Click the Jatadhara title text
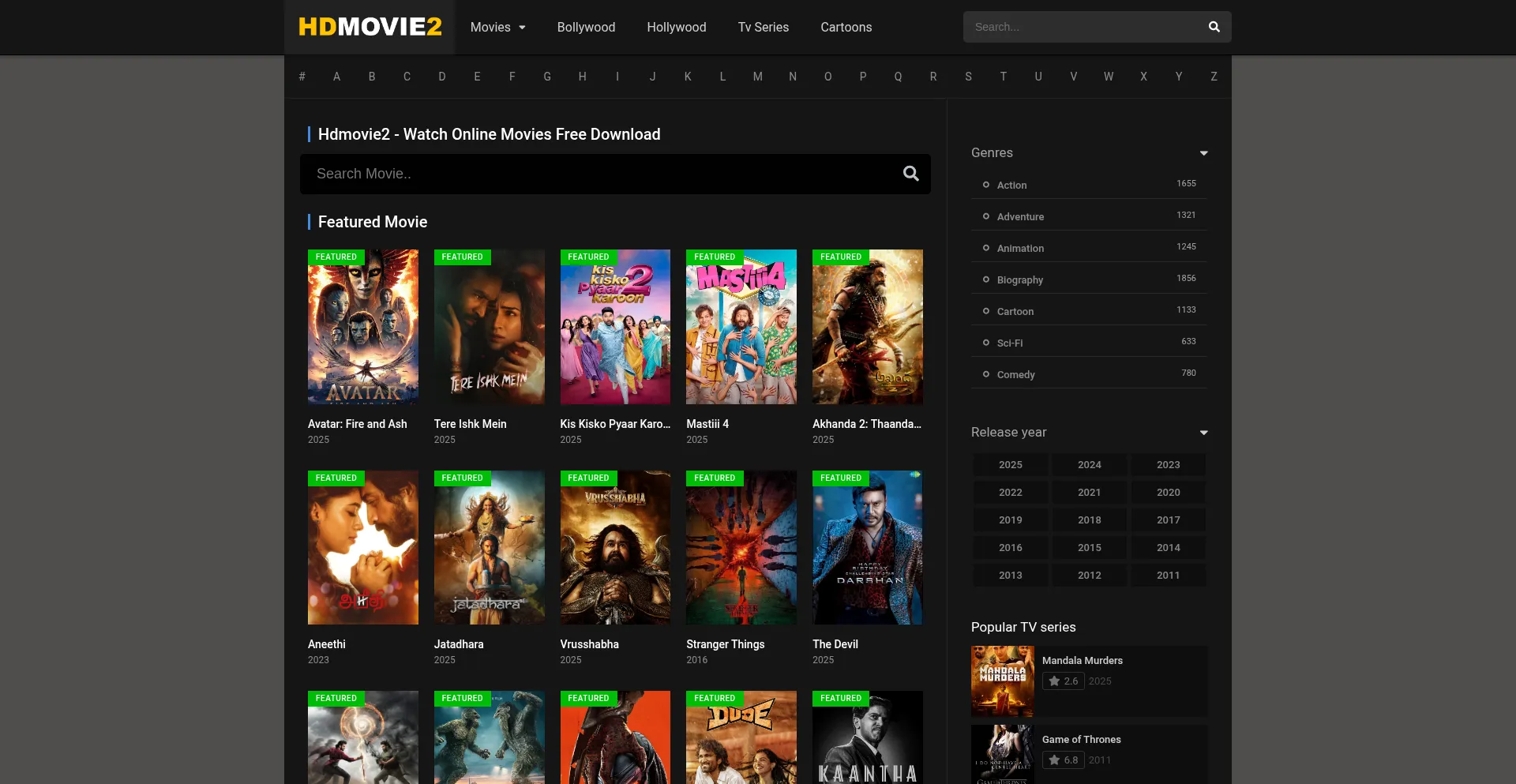 coord(459,644)
